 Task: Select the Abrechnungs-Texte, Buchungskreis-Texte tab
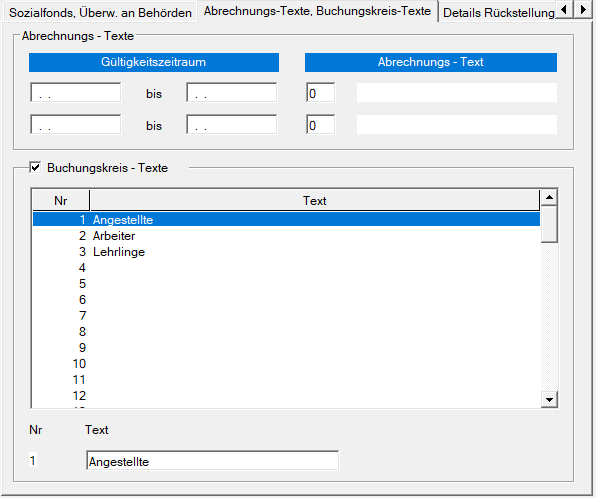[x=317, y=11]
